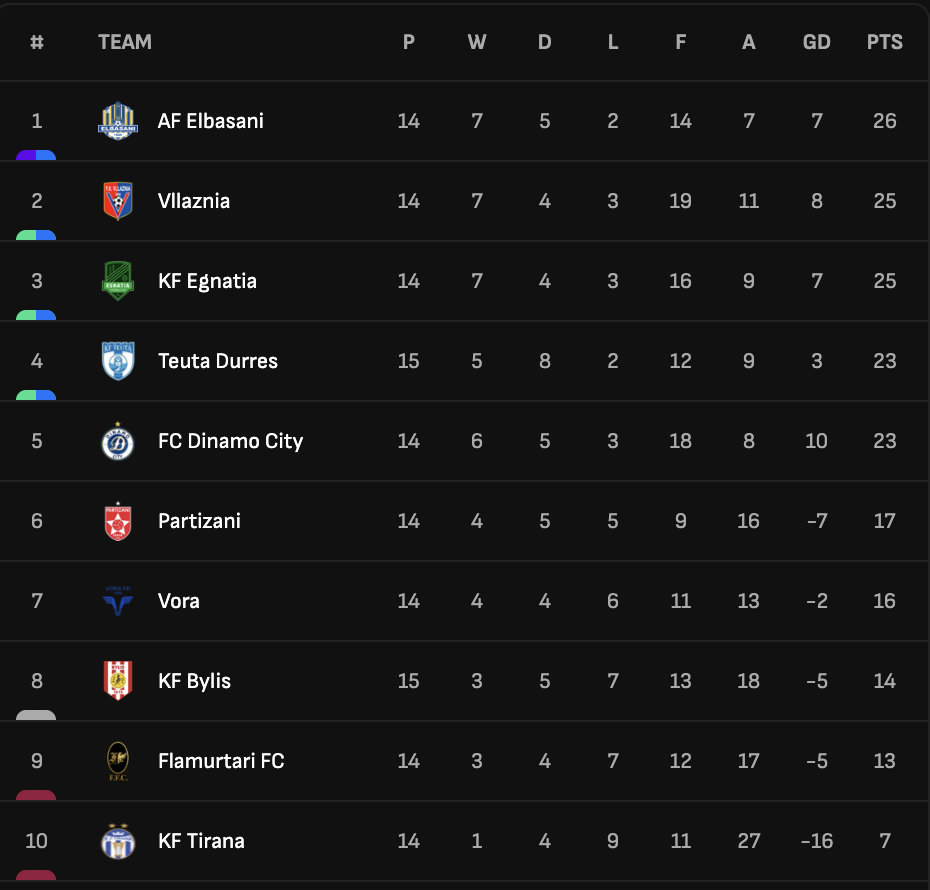Click the KF Tirana club logo

pyautogui.click(x=118, y=841)
